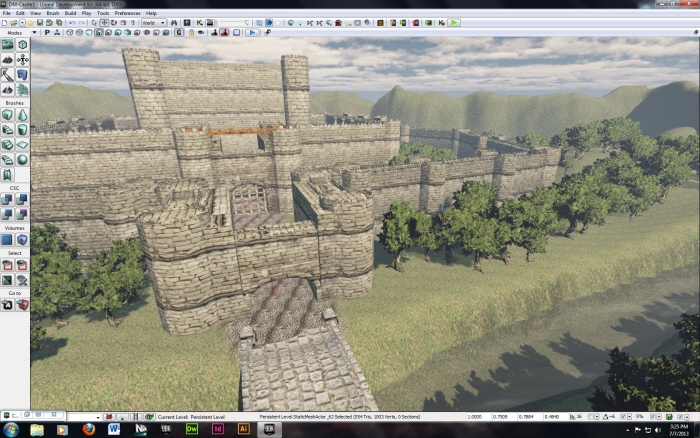
Task: Choose the Cube builder brush
Action: click(7, 115)
